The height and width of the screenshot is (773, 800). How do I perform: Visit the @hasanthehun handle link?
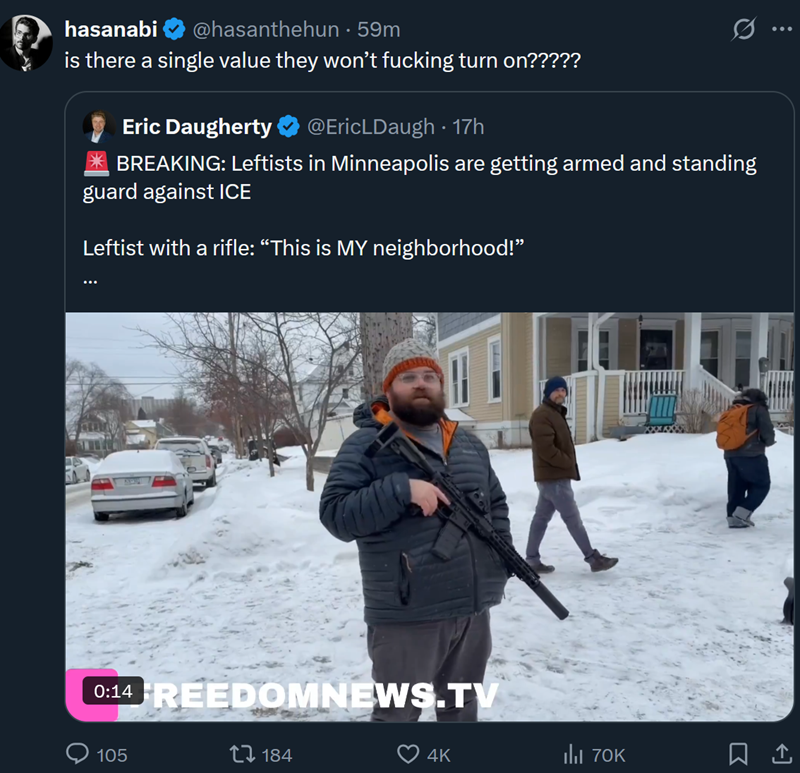tap(265, 30)
